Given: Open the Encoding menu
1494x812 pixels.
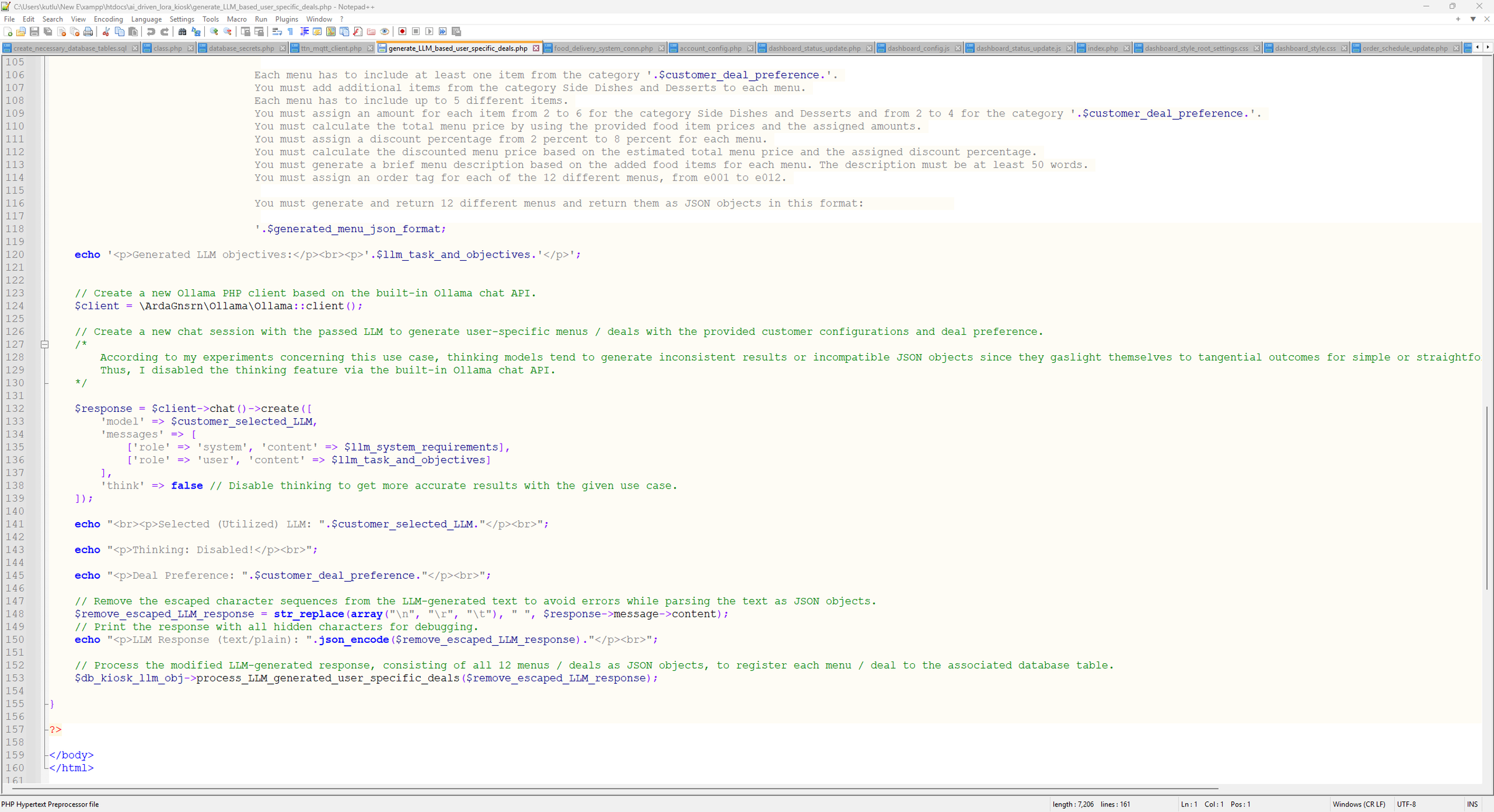Looking at the screenshot, I should pyautogui.click(x=108, y=19).
